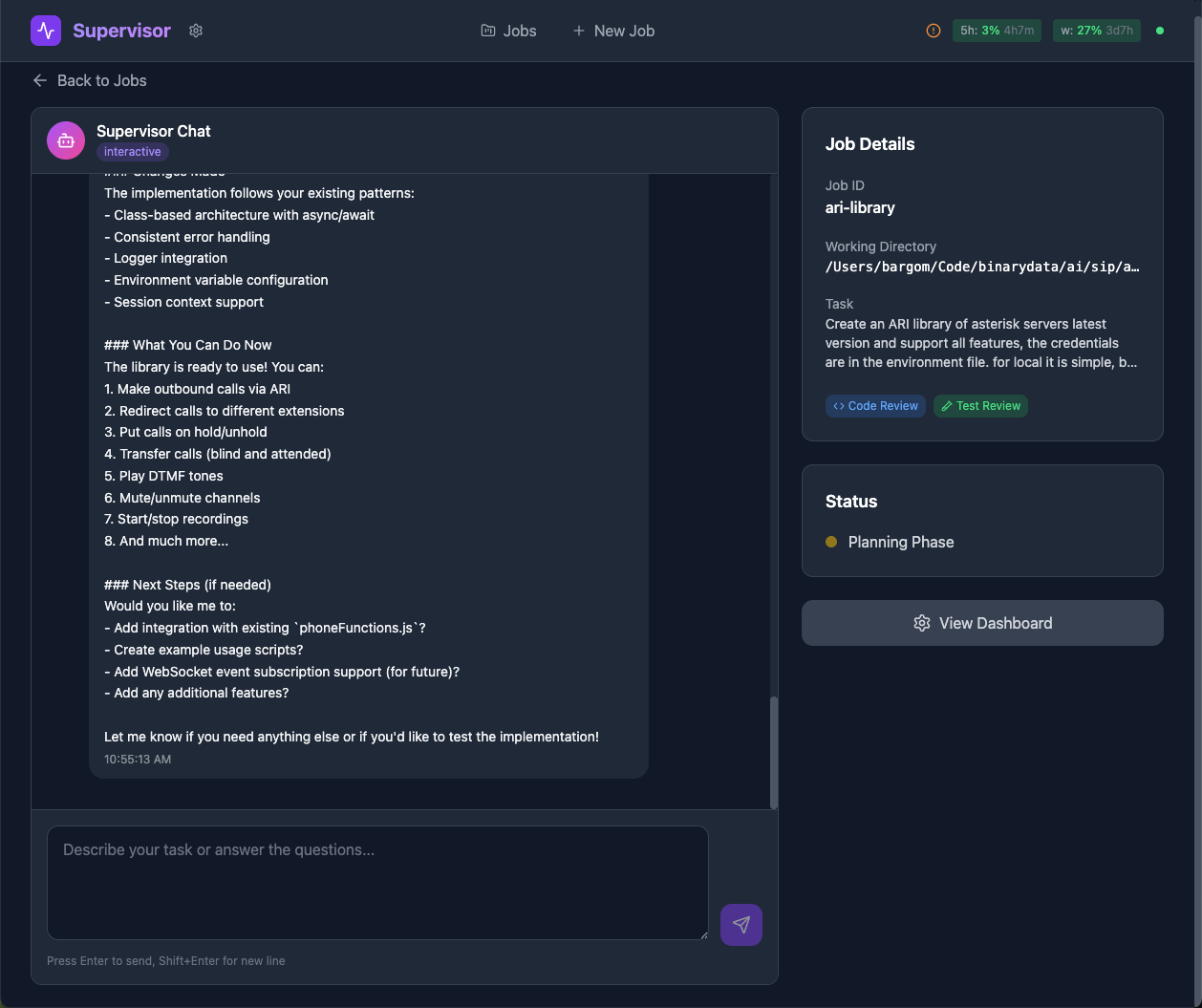Click the yellow Planning Phase status dot

tap(832, 542)
